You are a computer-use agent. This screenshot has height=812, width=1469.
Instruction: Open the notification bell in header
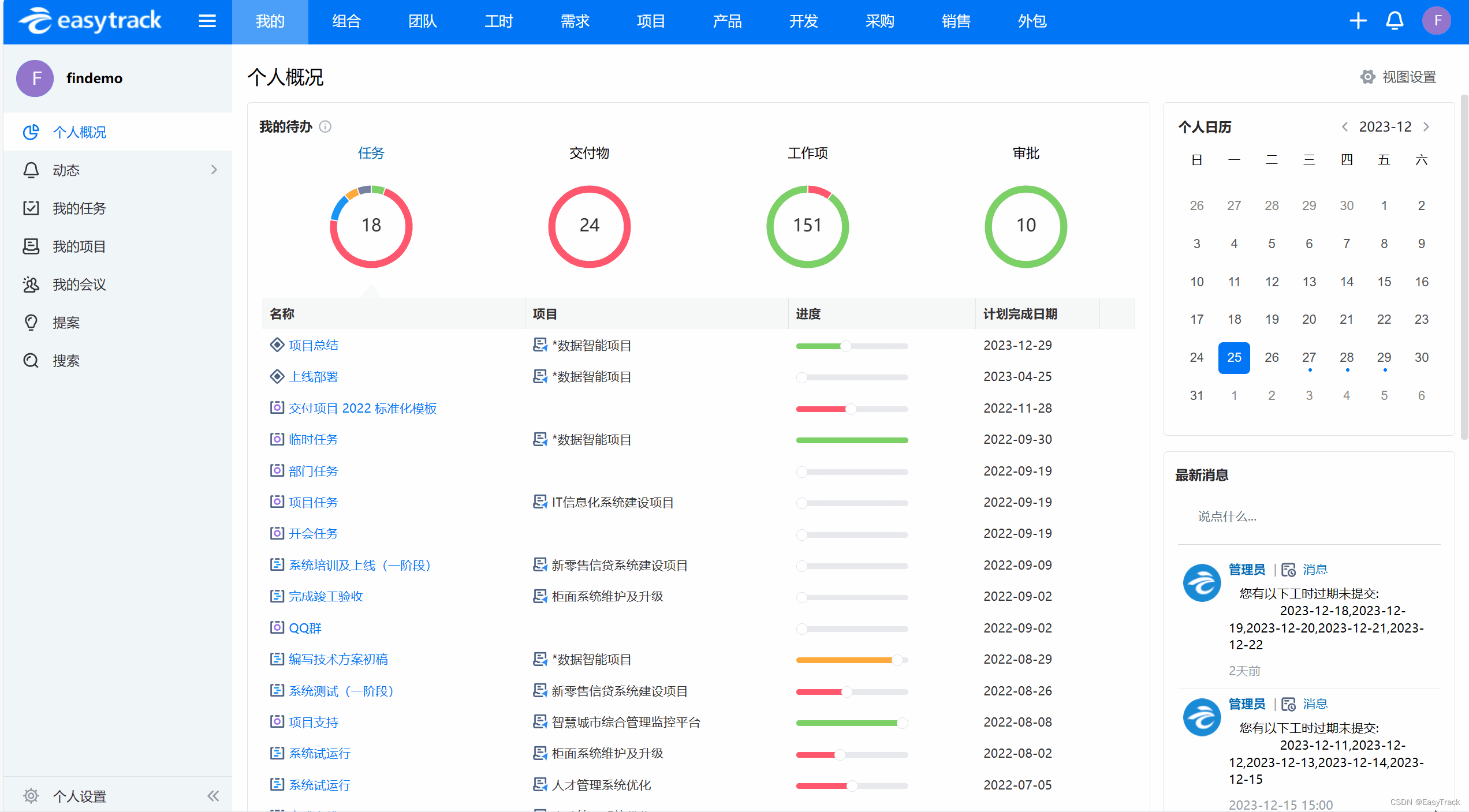1395,21
